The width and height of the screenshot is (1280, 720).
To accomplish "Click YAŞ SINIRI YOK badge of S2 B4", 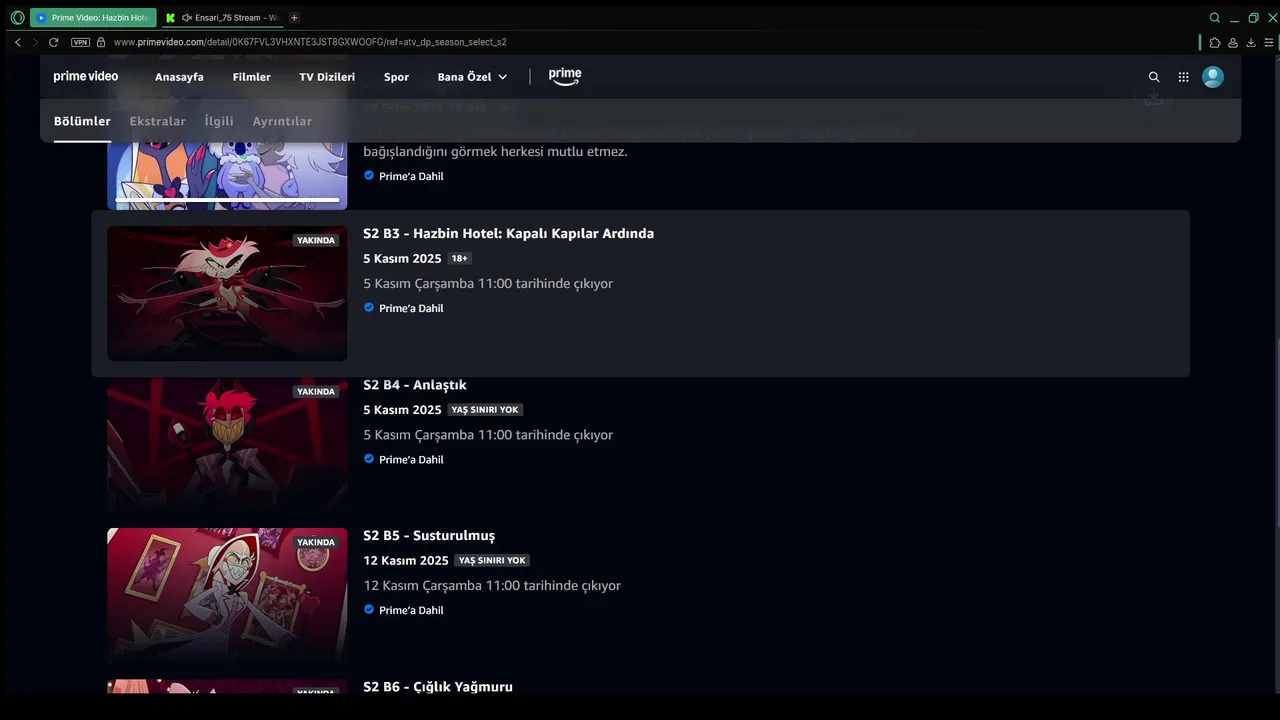I will (x=485, y=410).
